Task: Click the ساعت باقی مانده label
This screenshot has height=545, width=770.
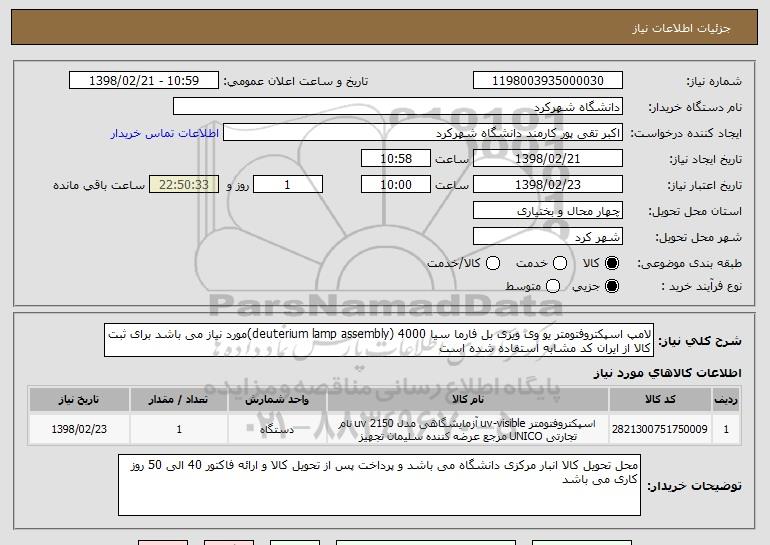Action: point(99,185)
